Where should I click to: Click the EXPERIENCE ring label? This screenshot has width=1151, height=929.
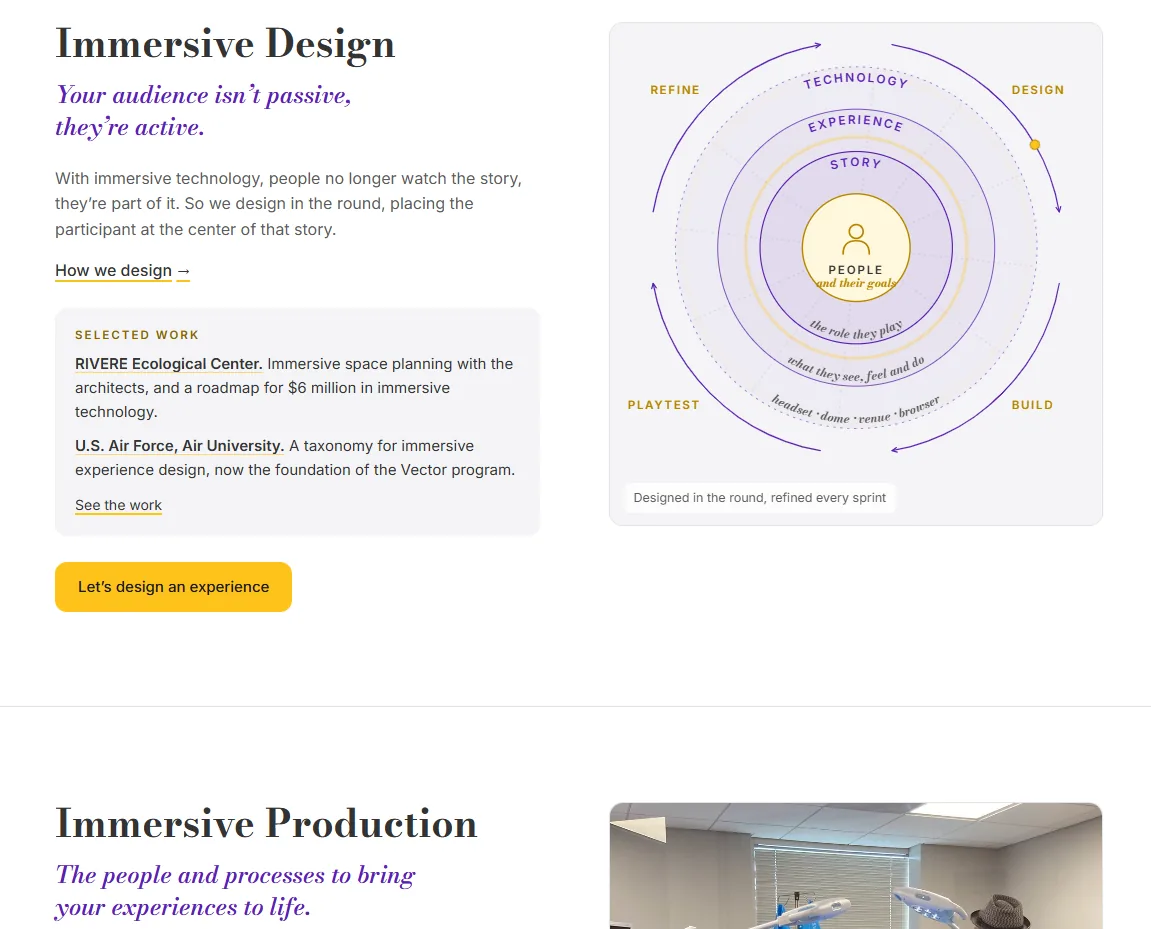point(856,123)
